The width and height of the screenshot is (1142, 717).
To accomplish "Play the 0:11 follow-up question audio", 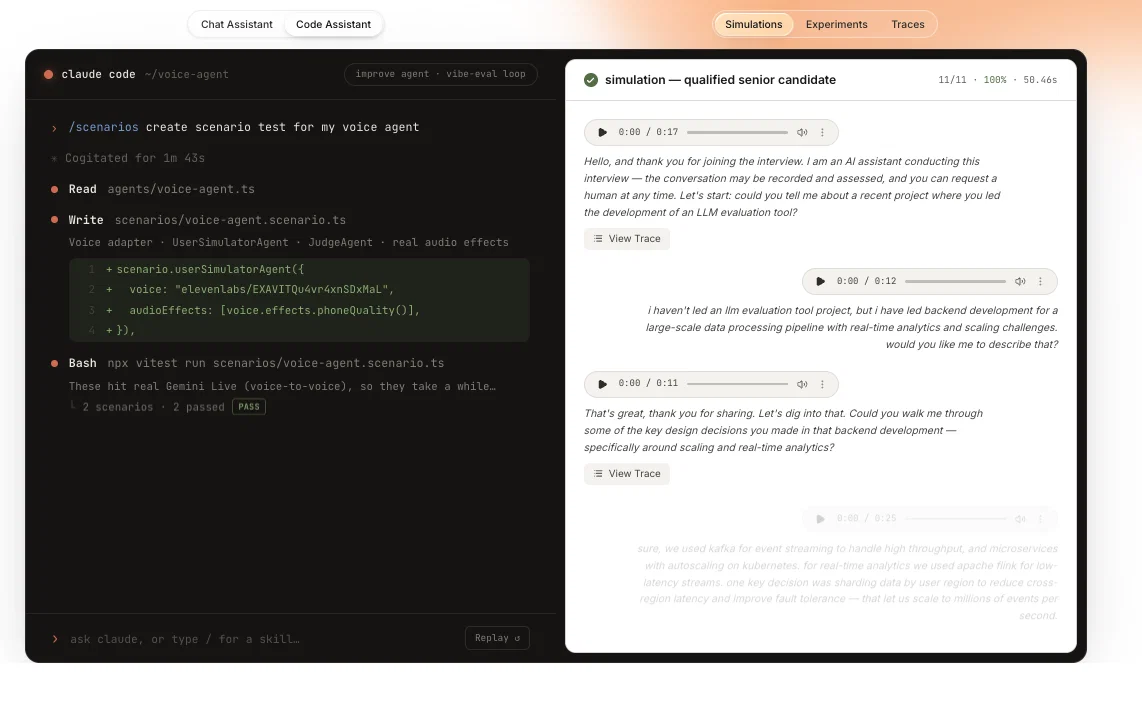I will tap(602, 384).
